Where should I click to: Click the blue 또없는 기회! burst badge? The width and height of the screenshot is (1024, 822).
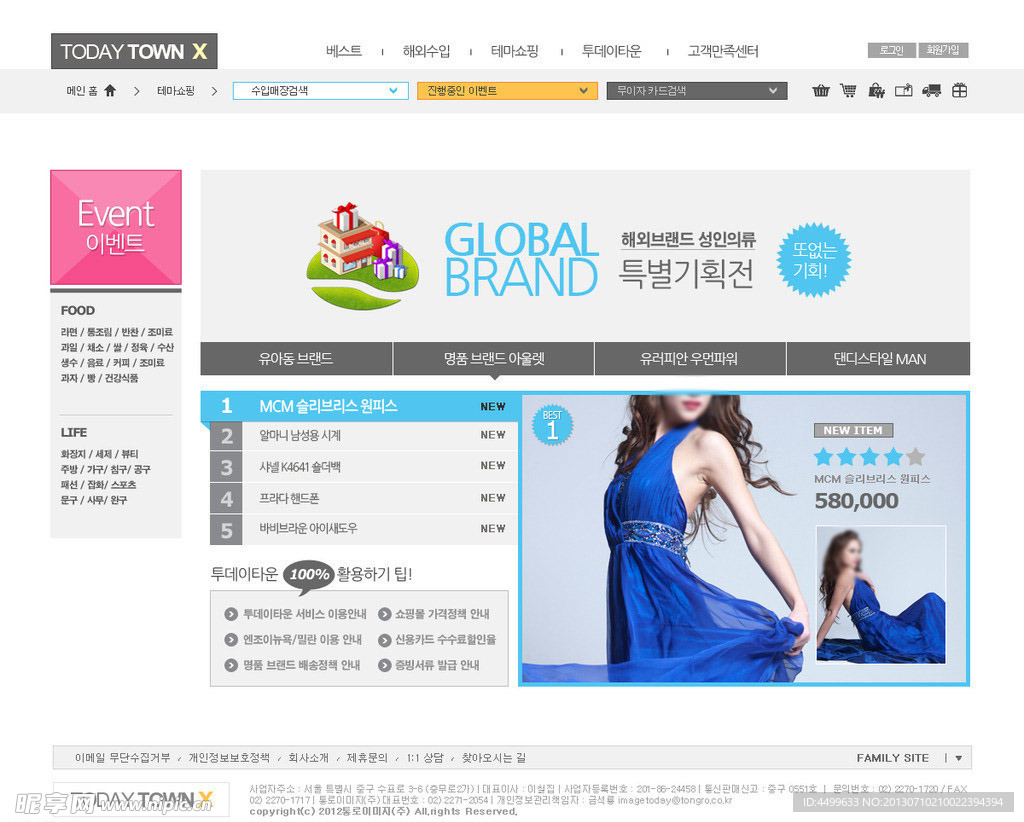tap(814, 260)
